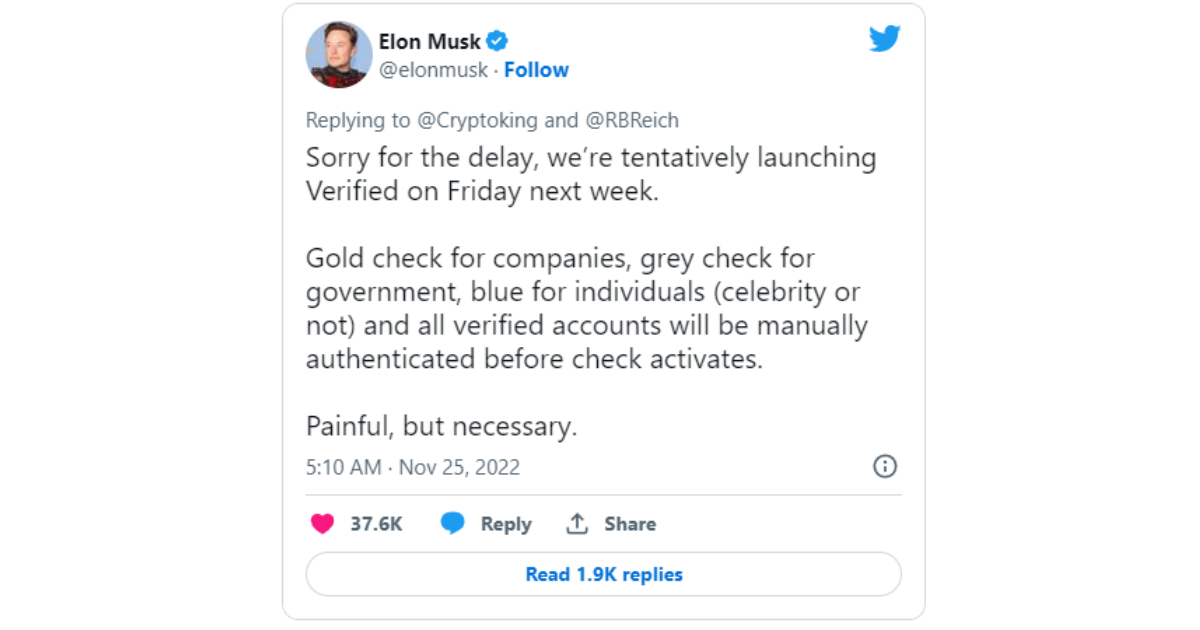This screenshot has width=1200, height=630.
Task: Click the Reply text label
Action: [x=506, y=524]
